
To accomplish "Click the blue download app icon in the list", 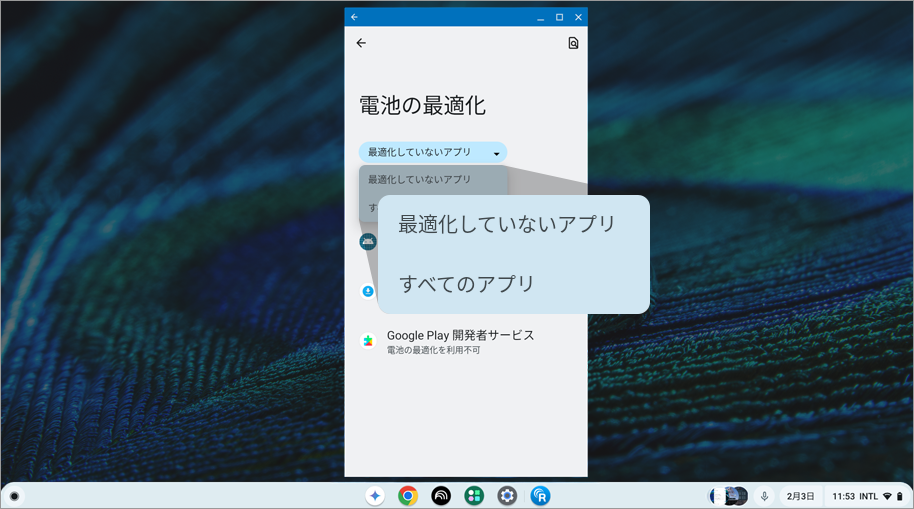I will click(368, 291).
